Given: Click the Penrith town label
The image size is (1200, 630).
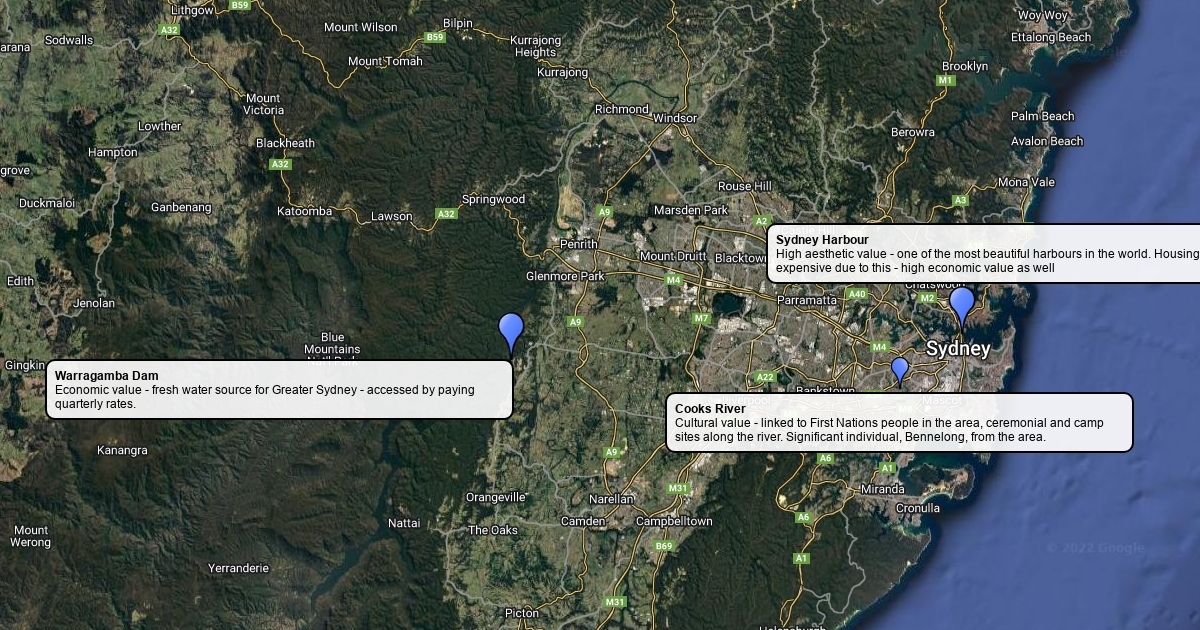Looking at the screenshot, I should click(578, 244).
